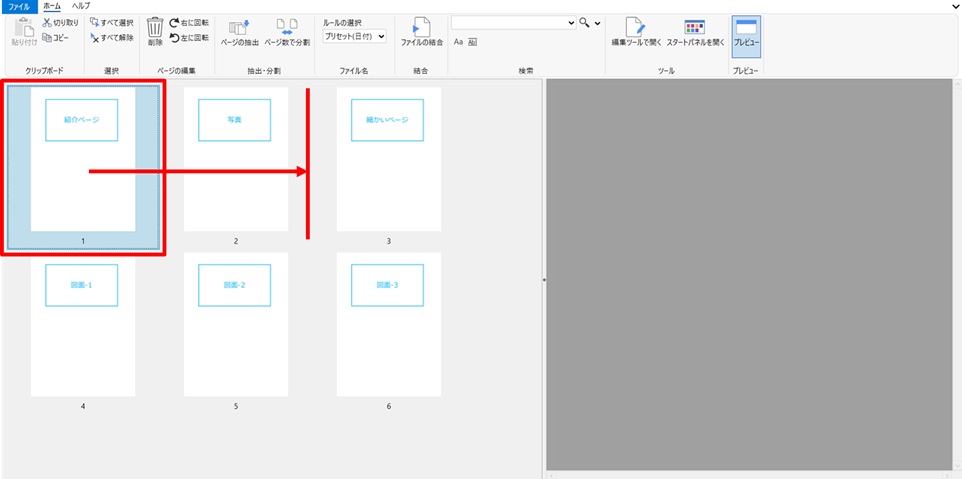Switch to the ヘルプ tab
Viewport: 962px width, 479px height.
(x=80, y=6)
